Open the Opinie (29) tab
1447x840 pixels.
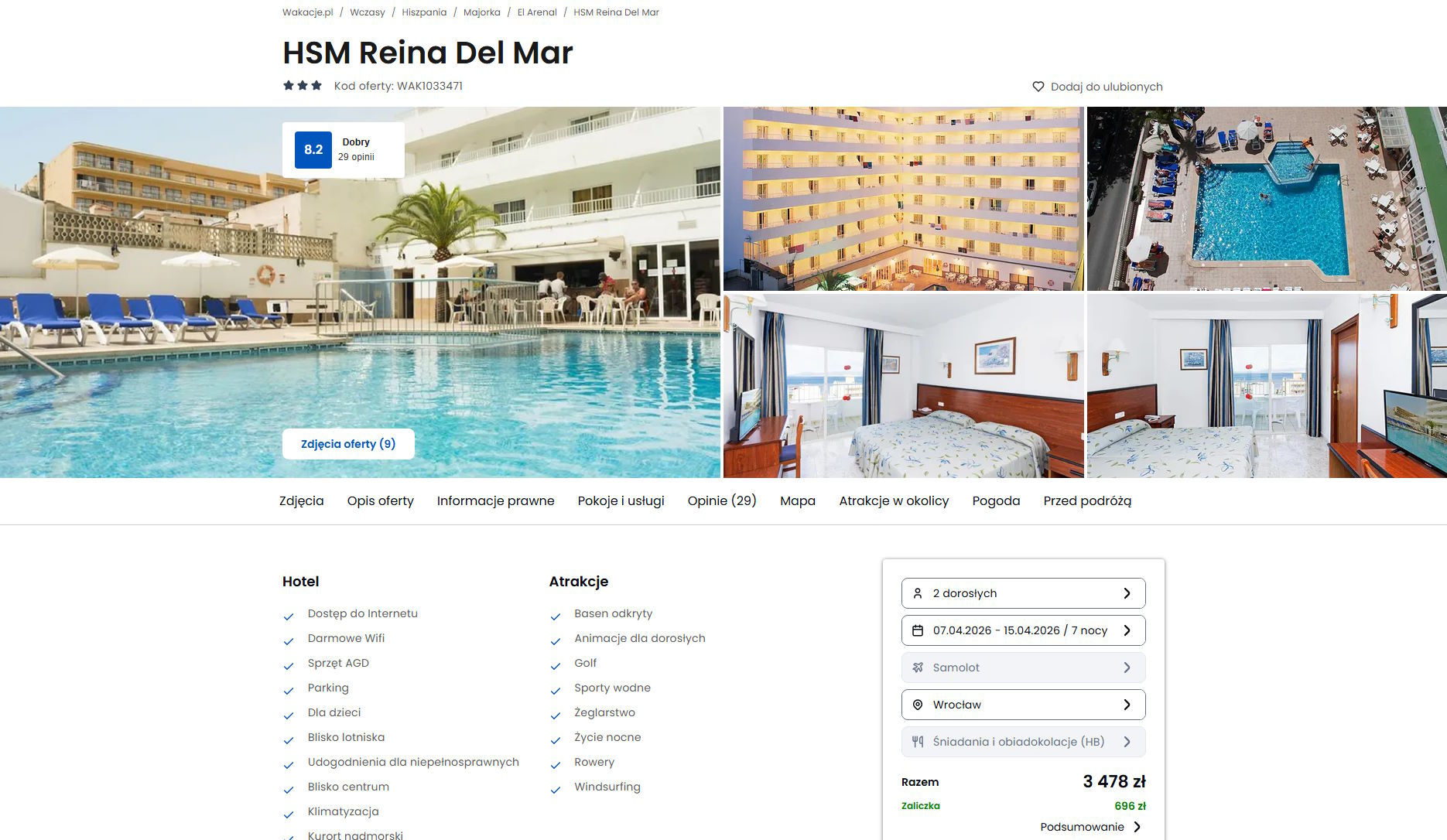pos(722,501)
